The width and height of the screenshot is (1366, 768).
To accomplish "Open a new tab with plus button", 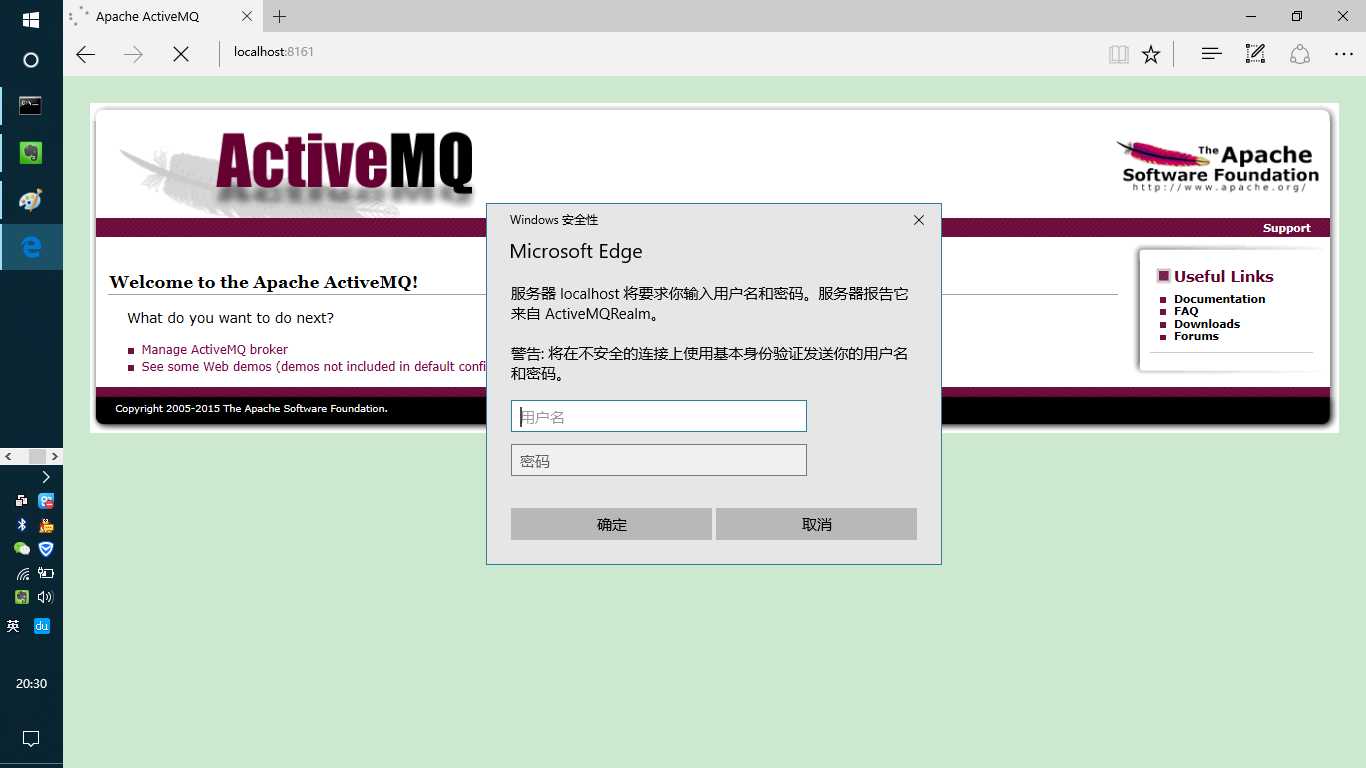I will pyautogui.click(x=279, y=16).
